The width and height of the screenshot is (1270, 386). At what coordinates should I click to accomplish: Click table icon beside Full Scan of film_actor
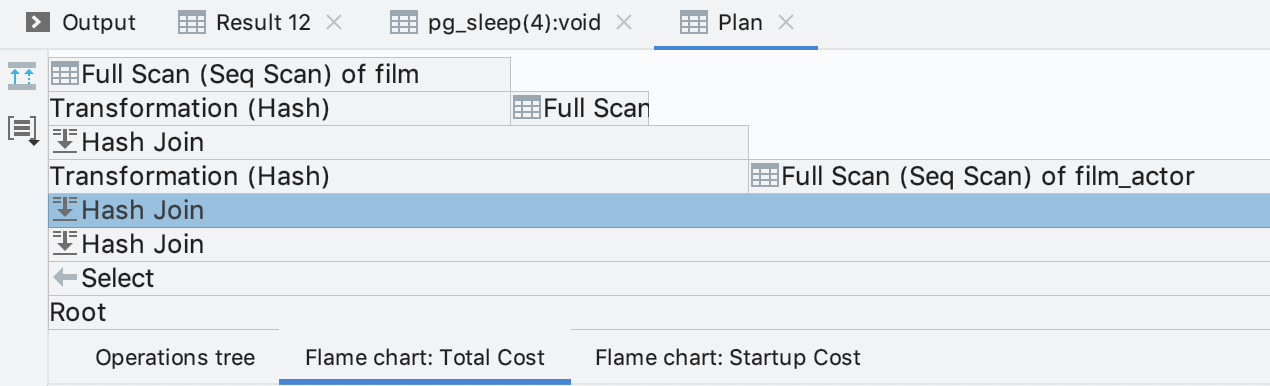point(765,176)
